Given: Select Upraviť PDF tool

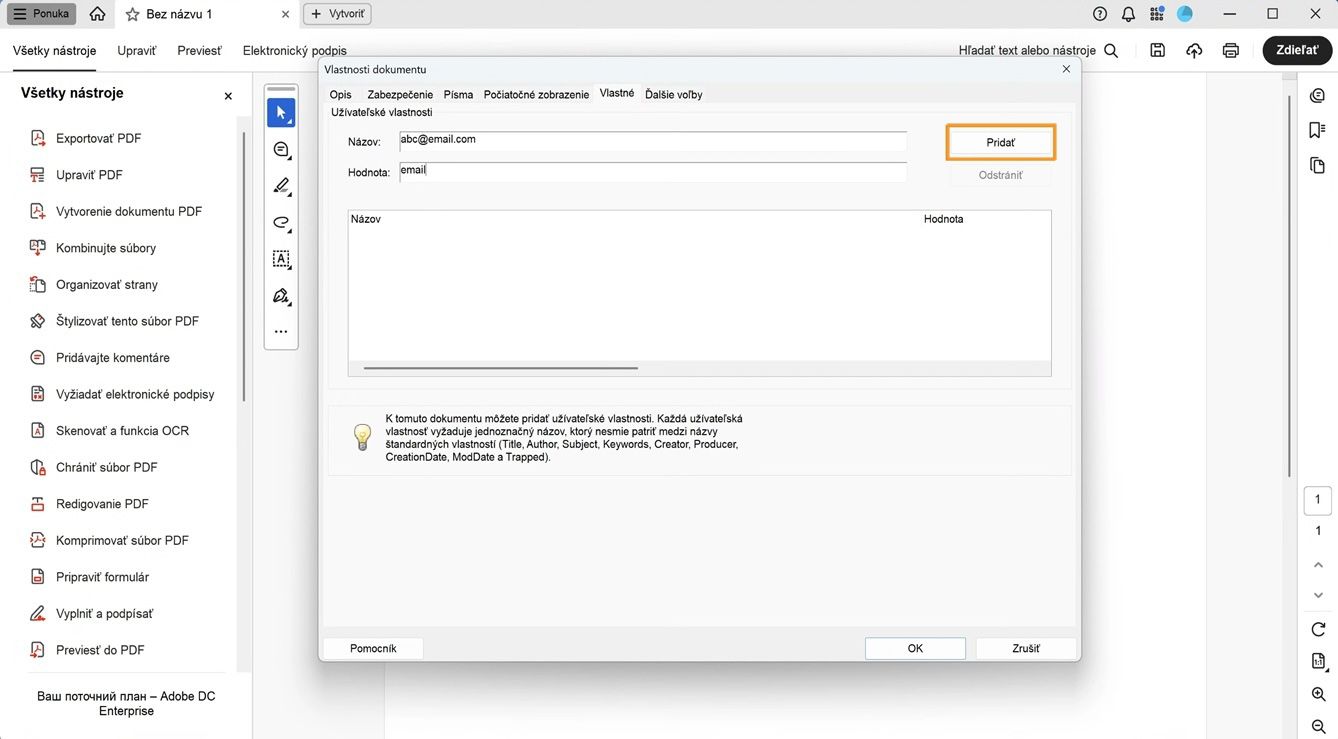Looking at the screenshot, I should click(89, 175).
